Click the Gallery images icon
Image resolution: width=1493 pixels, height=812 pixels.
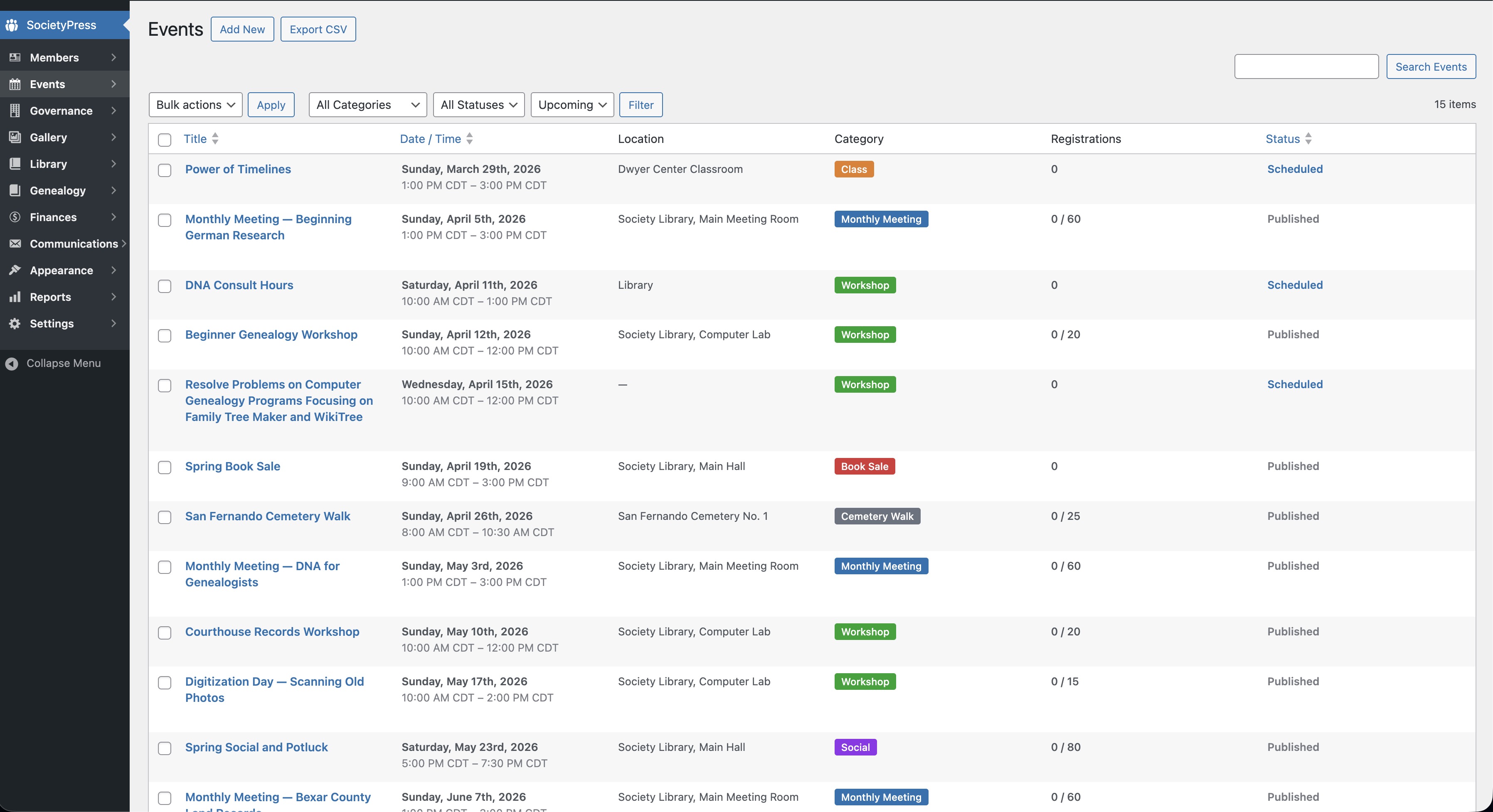[15, 138]
